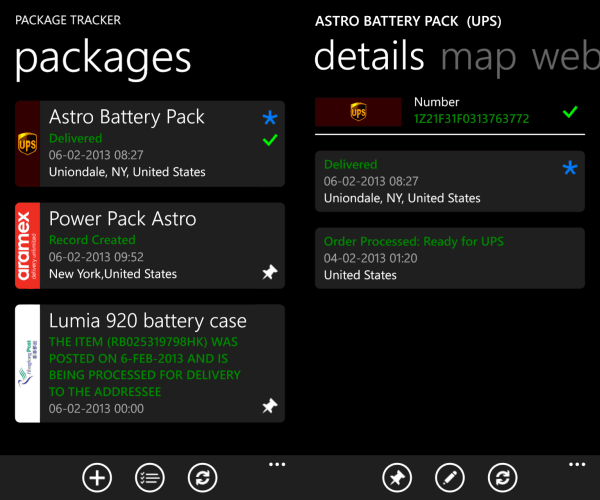Tap the 06-02-2013 09:52 timestamp
This screenshot has width=600, height=500.
(96, 257)
